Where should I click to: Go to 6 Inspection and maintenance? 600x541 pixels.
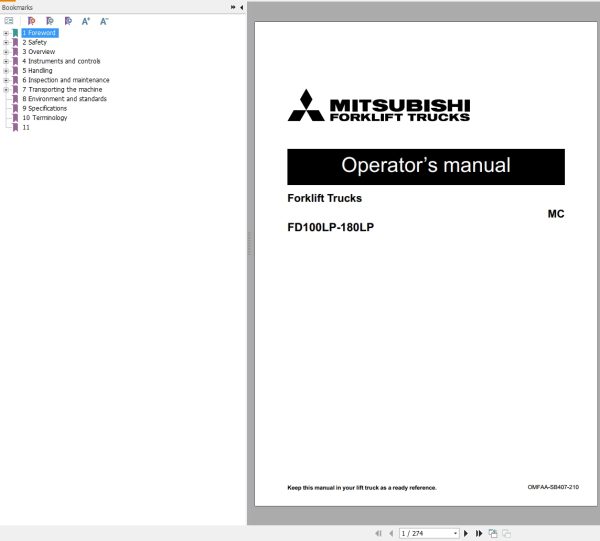pos(66,80)
